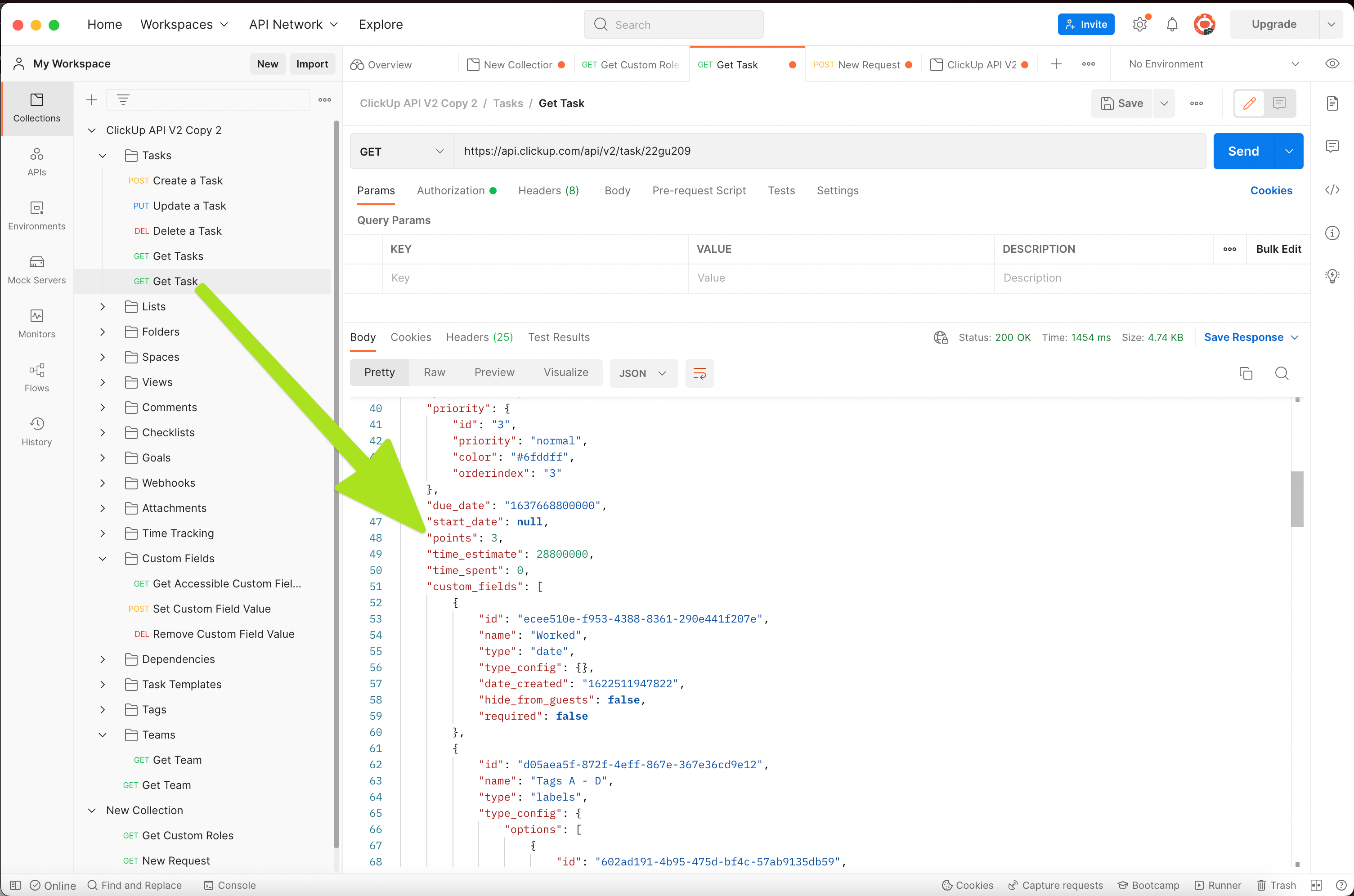
Task: Collapse the Custom Fields folder
Action: 102,559
